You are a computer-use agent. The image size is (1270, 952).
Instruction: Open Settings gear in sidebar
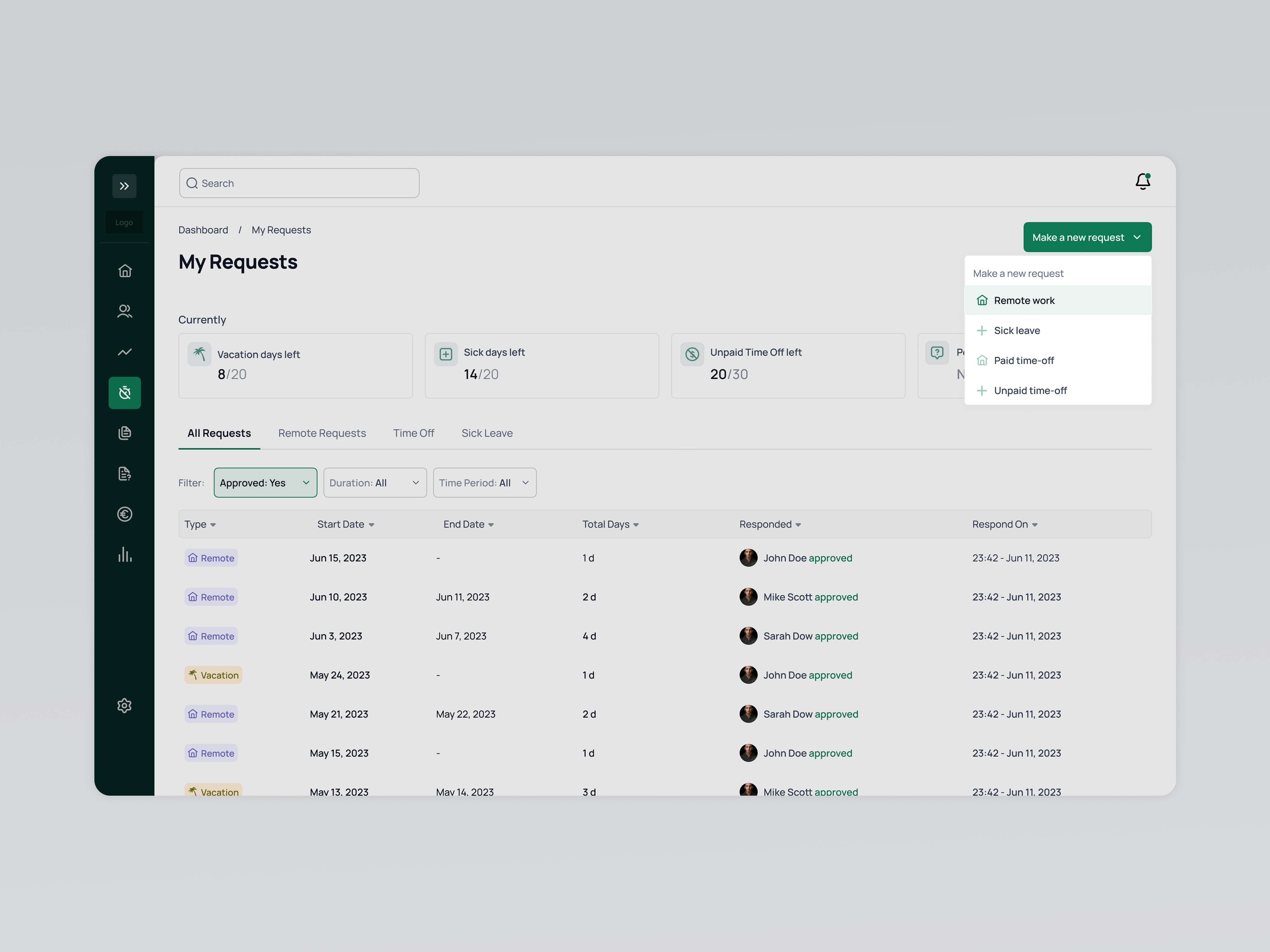[x=125, y=705]
